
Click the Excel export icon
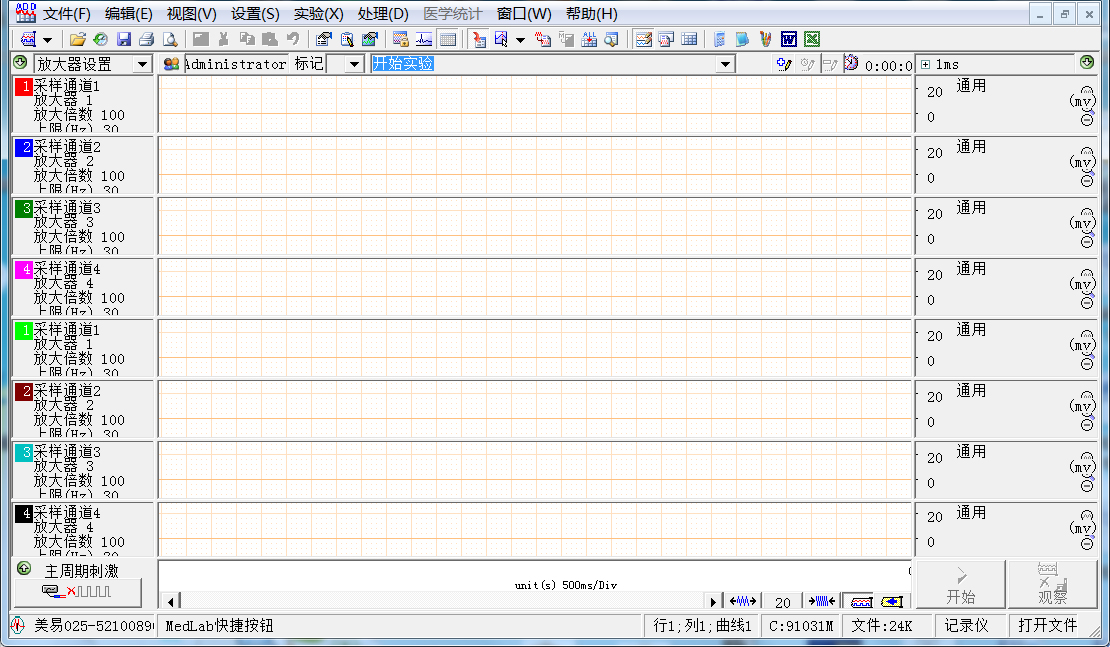(x=811, y=39)
